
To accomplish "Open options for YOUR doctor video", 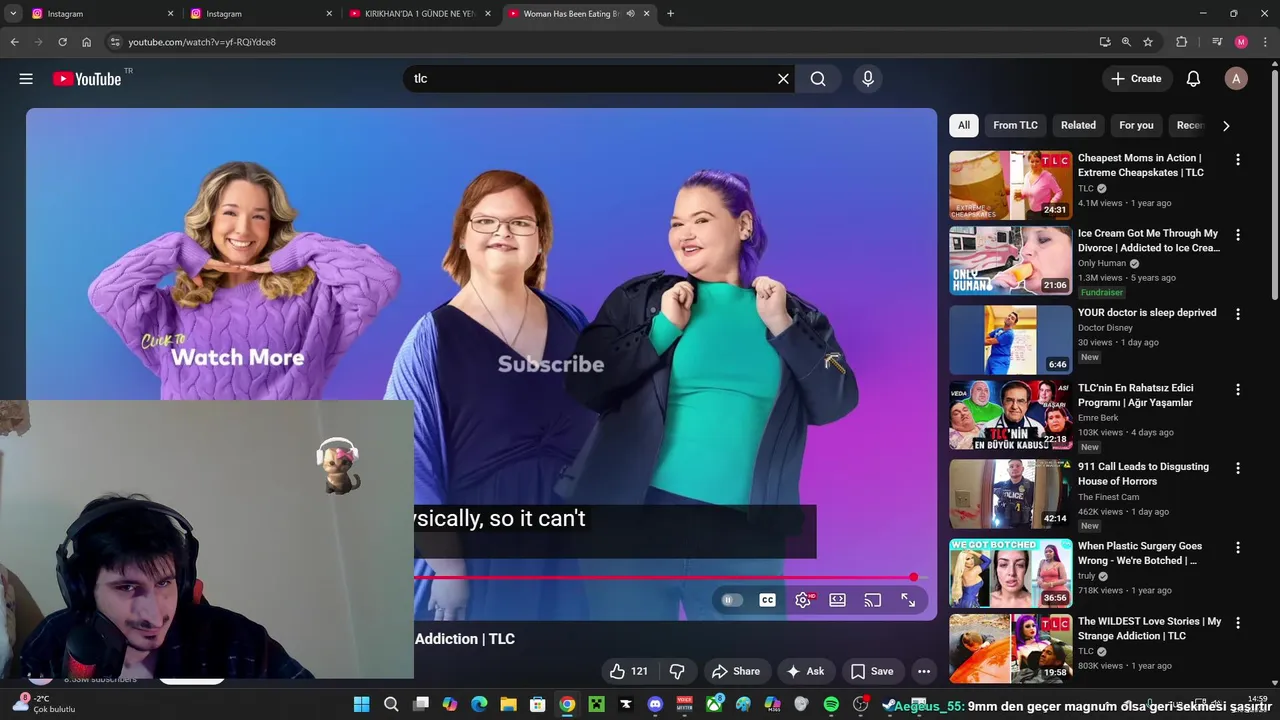I will 1238,314.
